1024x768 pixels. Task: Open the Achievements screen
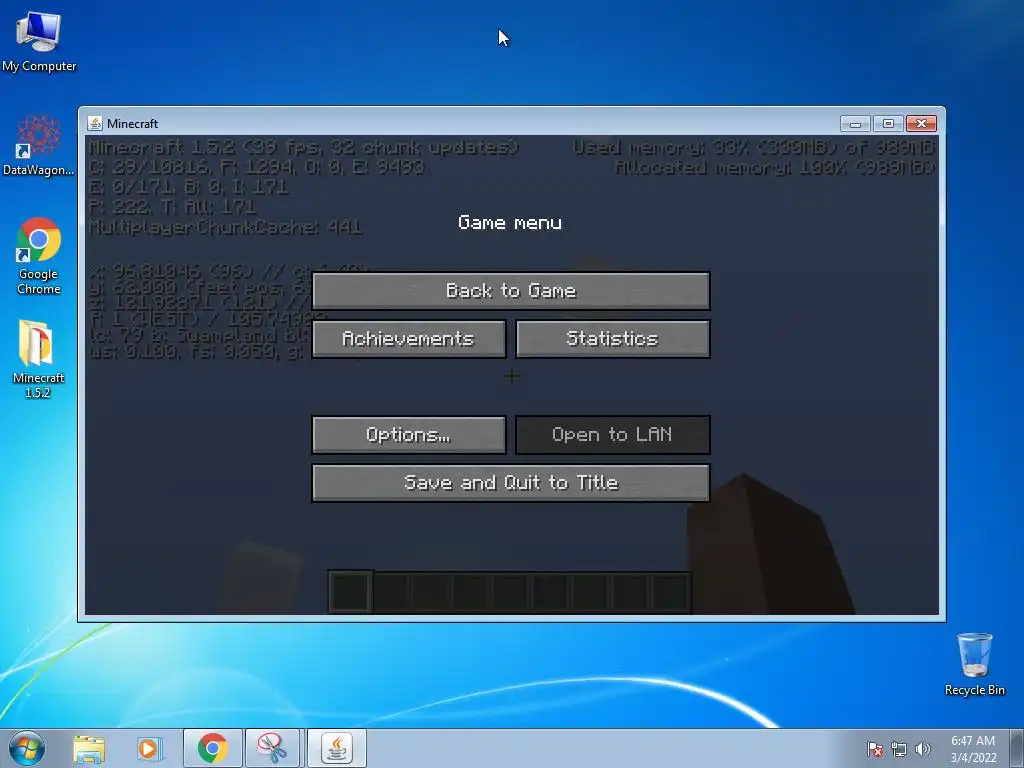pos(409,338)
